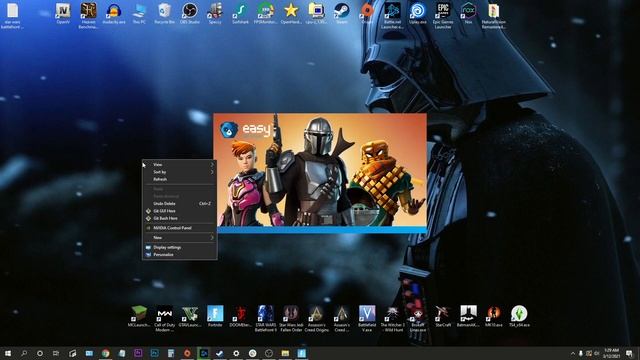Open the Assassin's Creed Origins shortcut
The width and height of the screenshot is (640, 360).
pyautogui.click(x=316, y=319)
